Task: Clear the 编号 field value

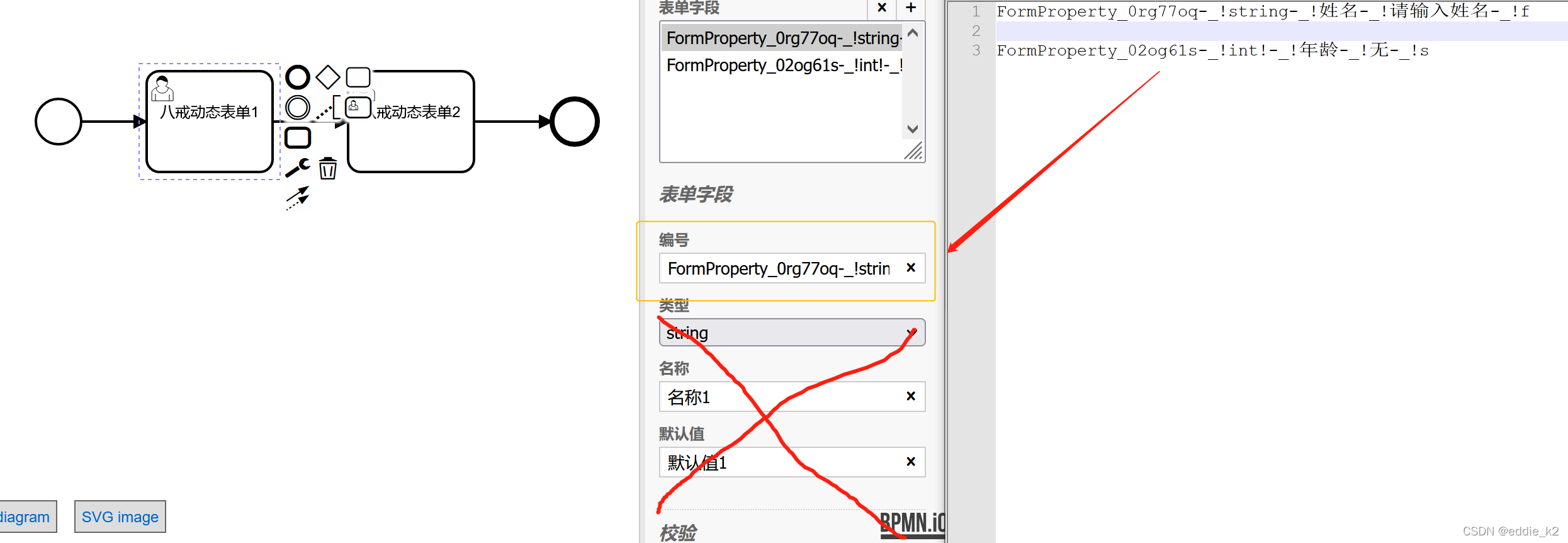Action: click(911, 268)
